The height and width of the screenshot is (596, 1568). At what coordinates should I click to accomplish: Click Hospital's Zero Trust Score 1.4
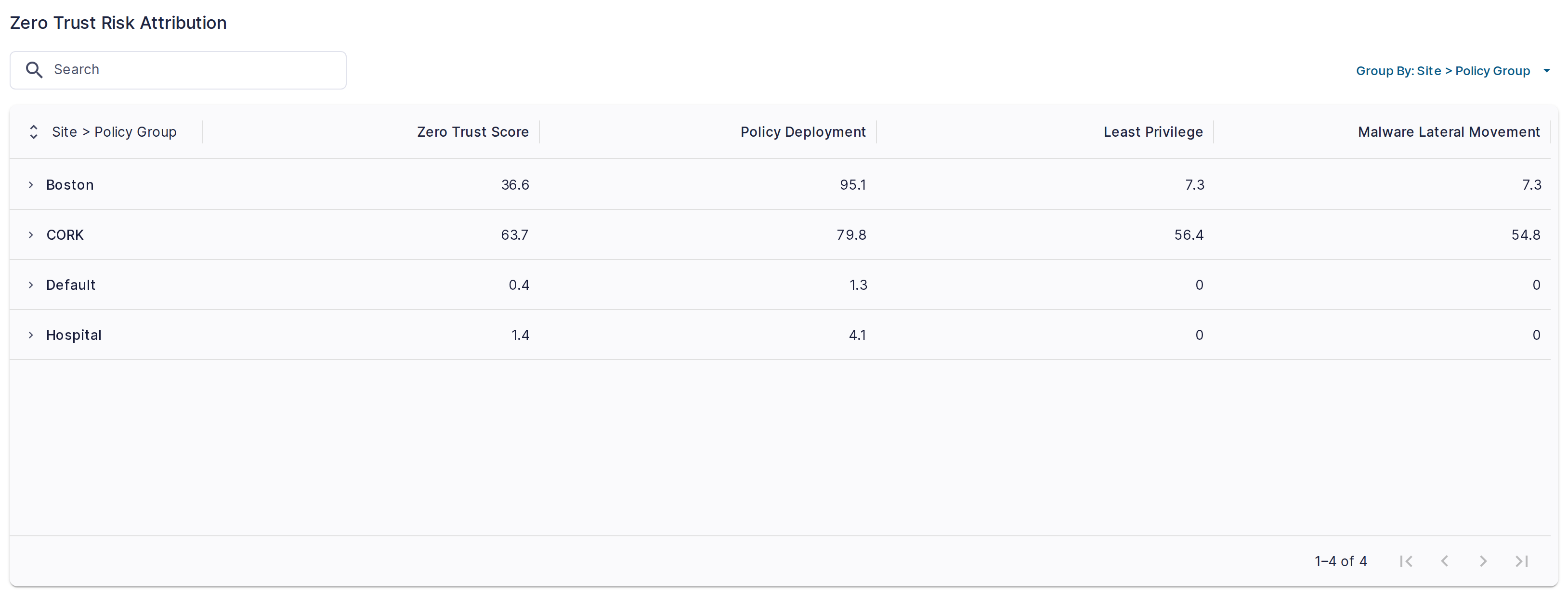pos(521,336)
